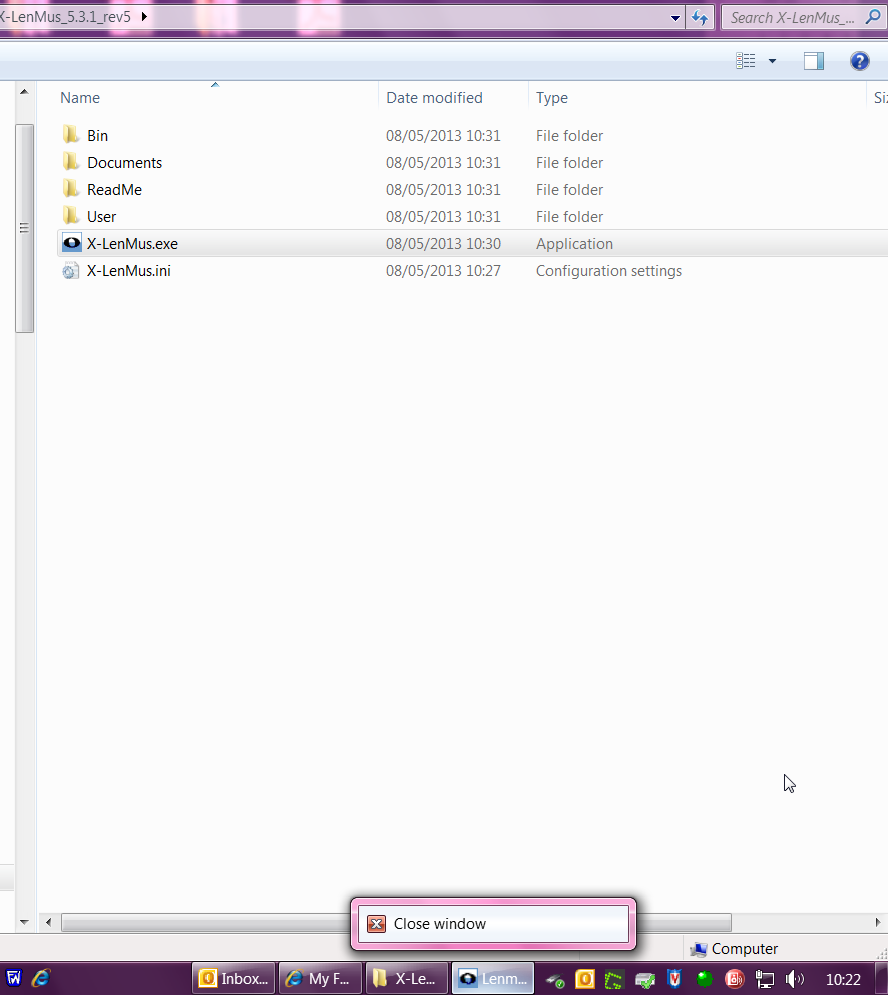Switch to My F... Internet Explorer taskbar button
This screenshot has height=995, width=888.
pyautogui.click(x=321, y=979)
